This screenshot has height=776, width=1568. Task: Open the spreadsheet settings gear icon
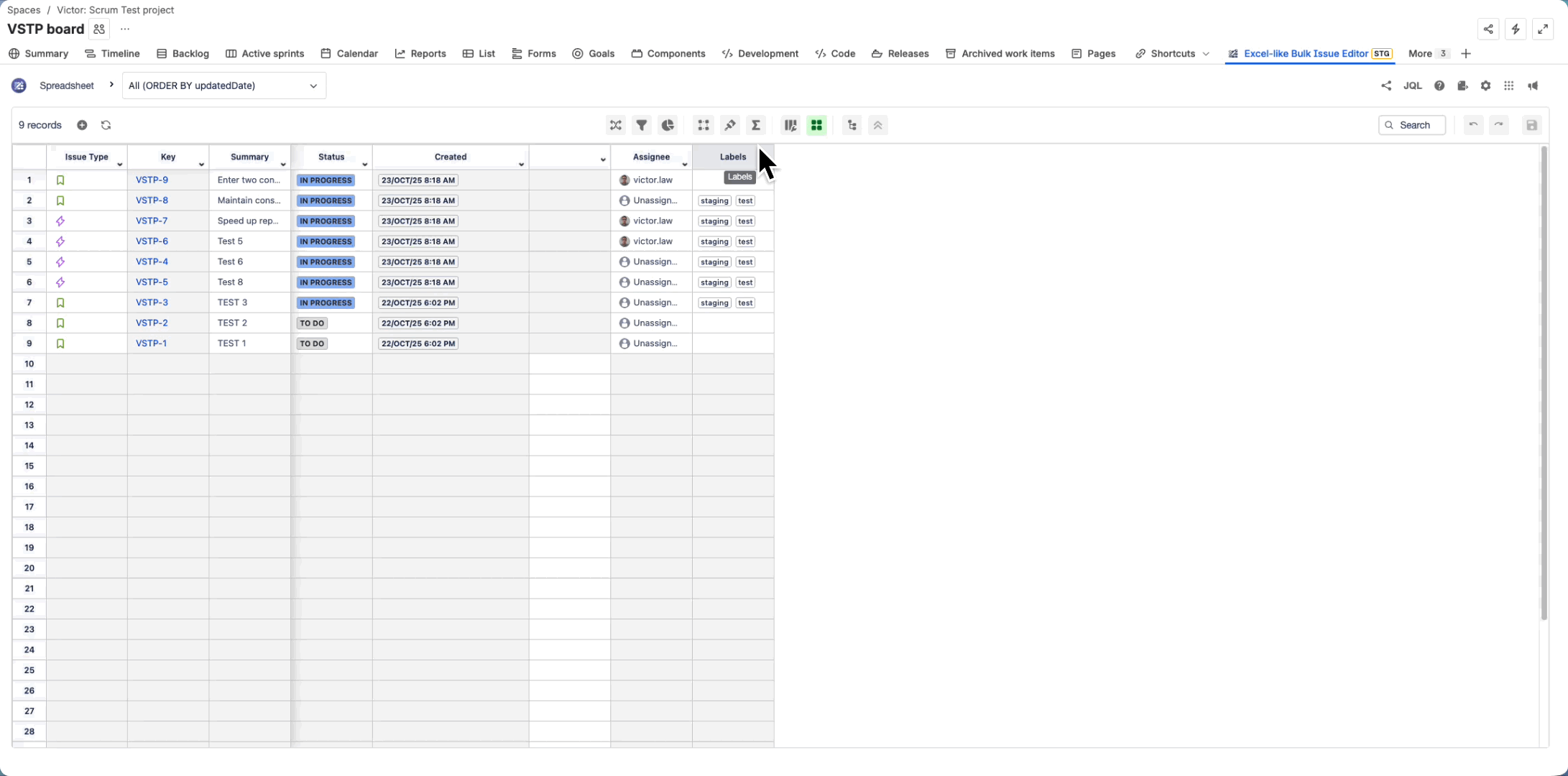1485,86
